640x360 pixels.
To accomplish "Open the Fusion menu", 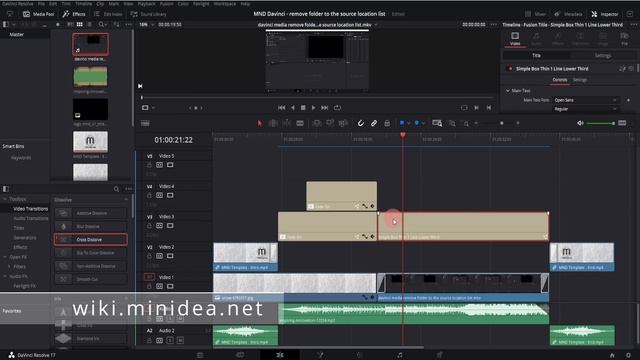I will point(166,4).
